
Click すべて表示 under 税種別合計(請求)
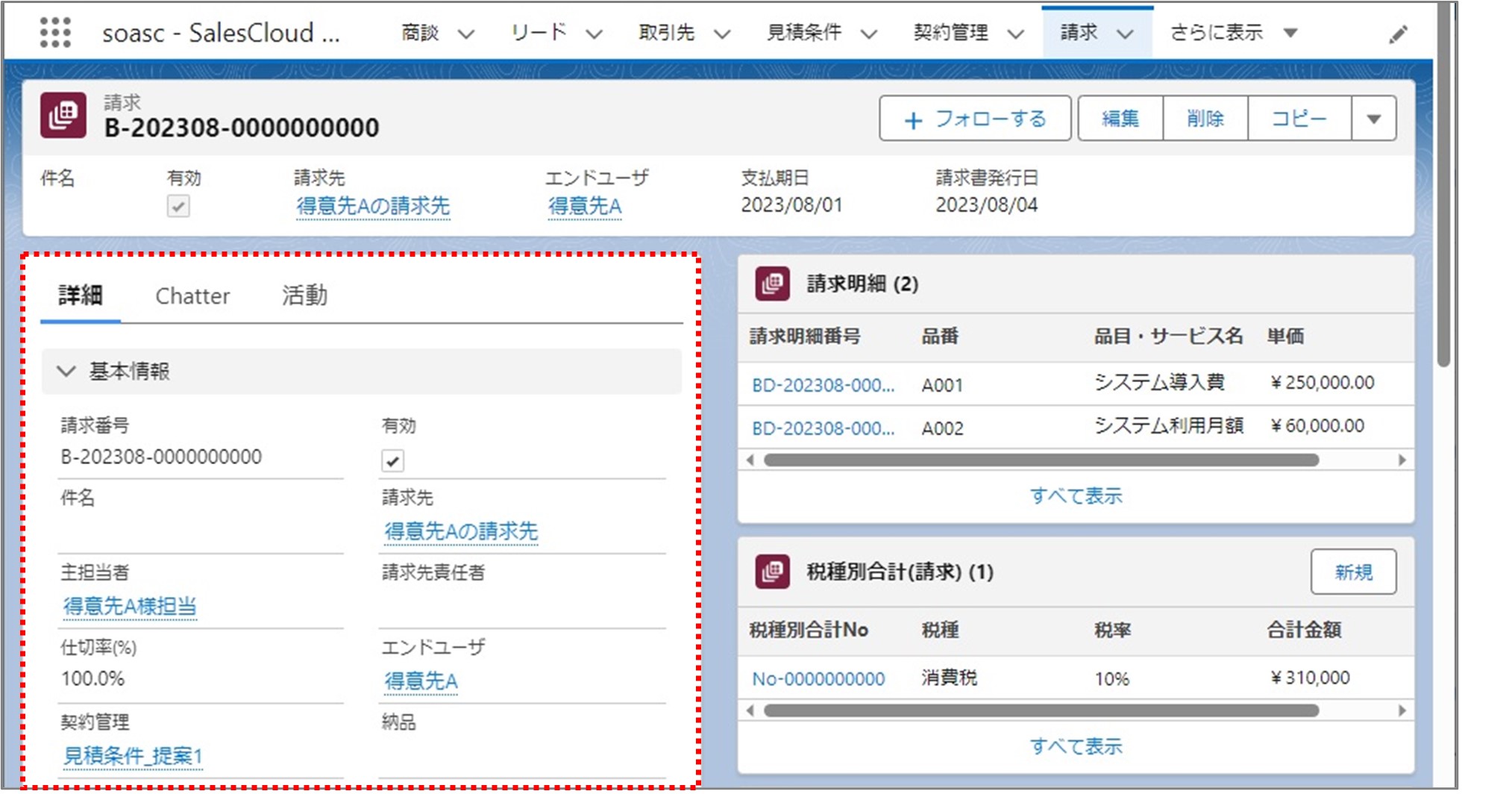(x=1076, y=746)
